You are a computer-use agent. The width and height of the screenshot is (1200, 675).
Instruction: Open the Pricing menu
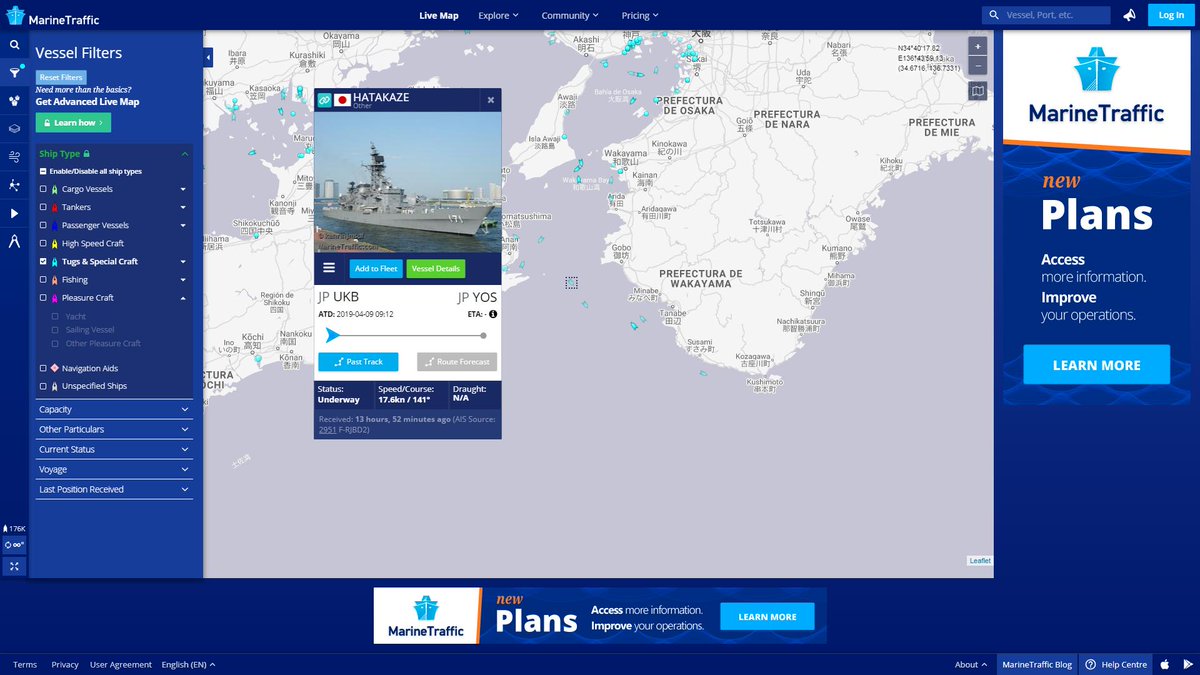640,15
